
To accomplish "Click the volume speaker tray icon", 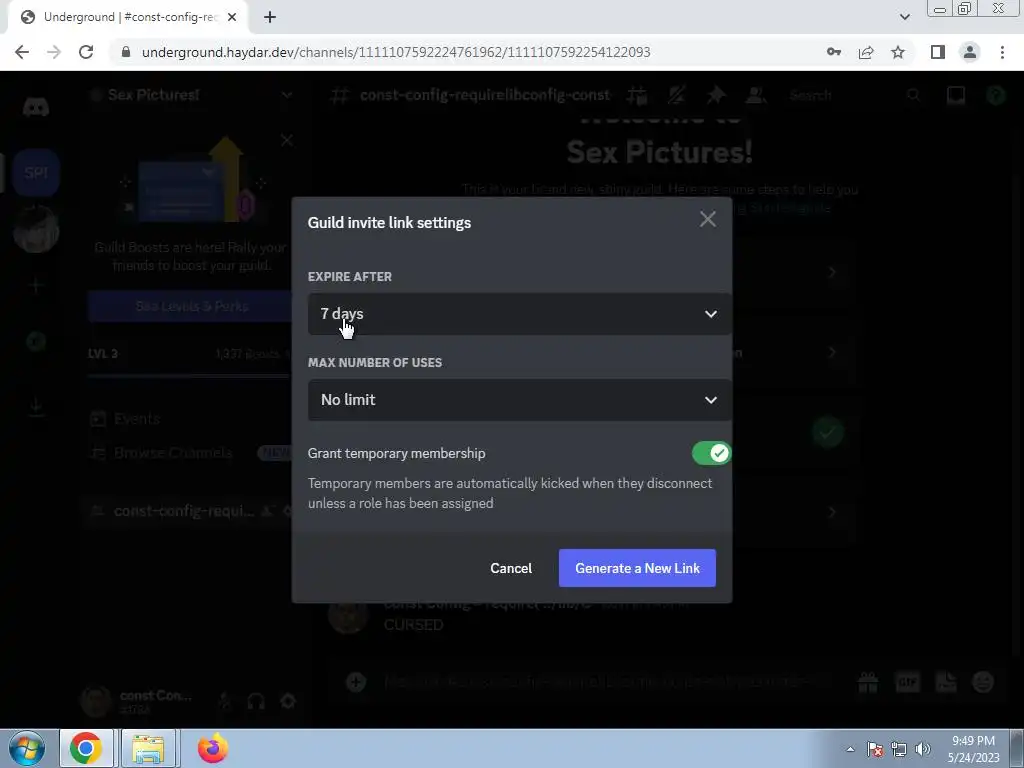I will click(x=923, y=749).
